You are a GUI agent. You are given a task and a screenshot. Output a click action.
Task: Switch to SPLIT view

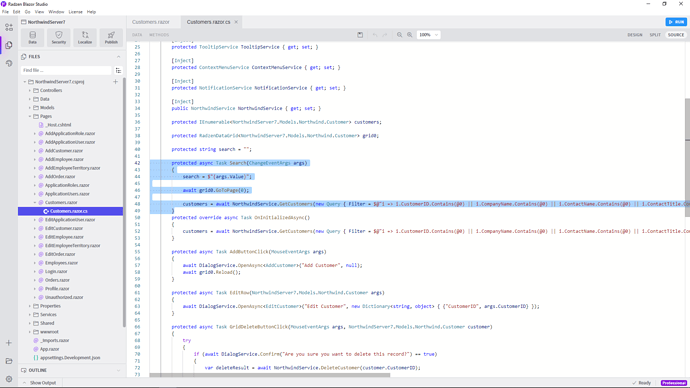click(x=655, y=35)
